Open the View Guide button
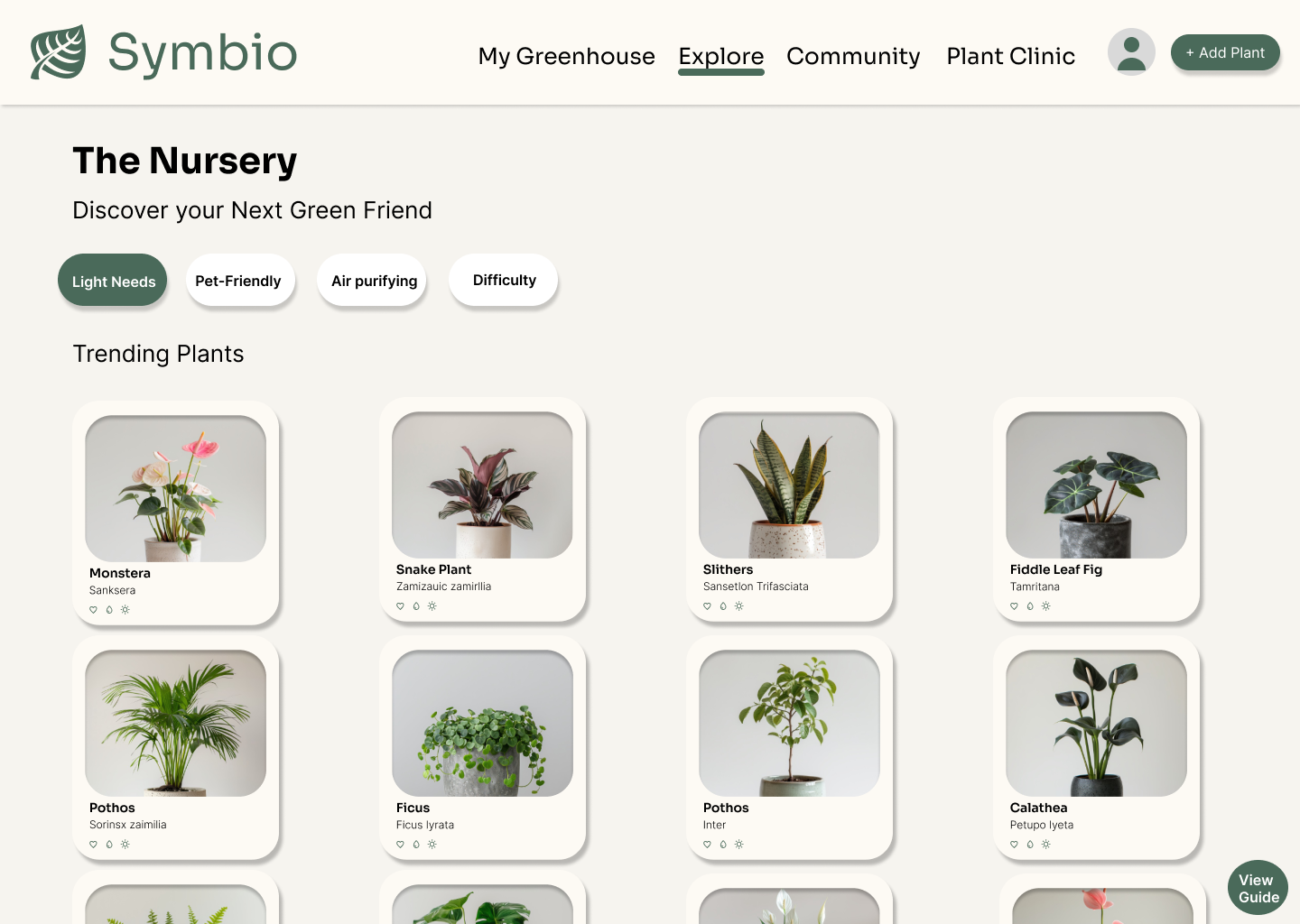 [1257, 888]
